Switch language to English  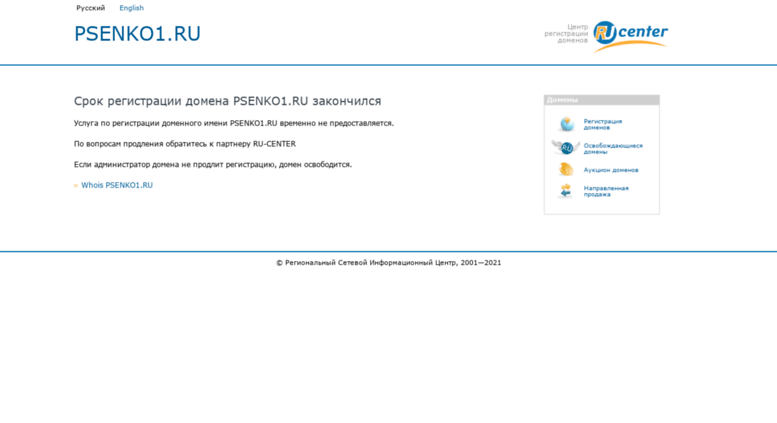tap(131, 8)
